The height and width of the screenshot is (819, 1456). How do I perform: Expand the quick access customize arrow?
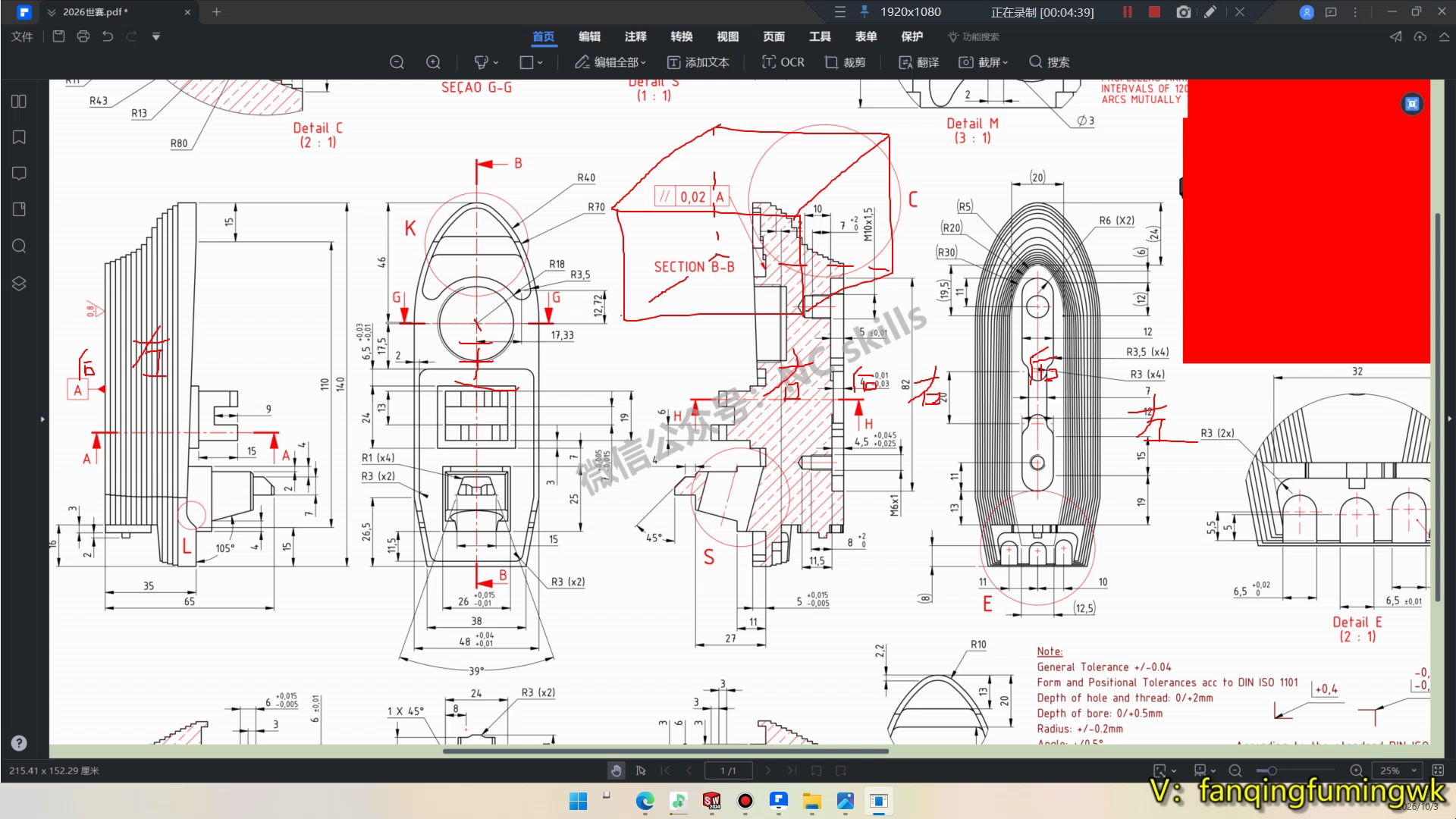(x=155, y=36)
